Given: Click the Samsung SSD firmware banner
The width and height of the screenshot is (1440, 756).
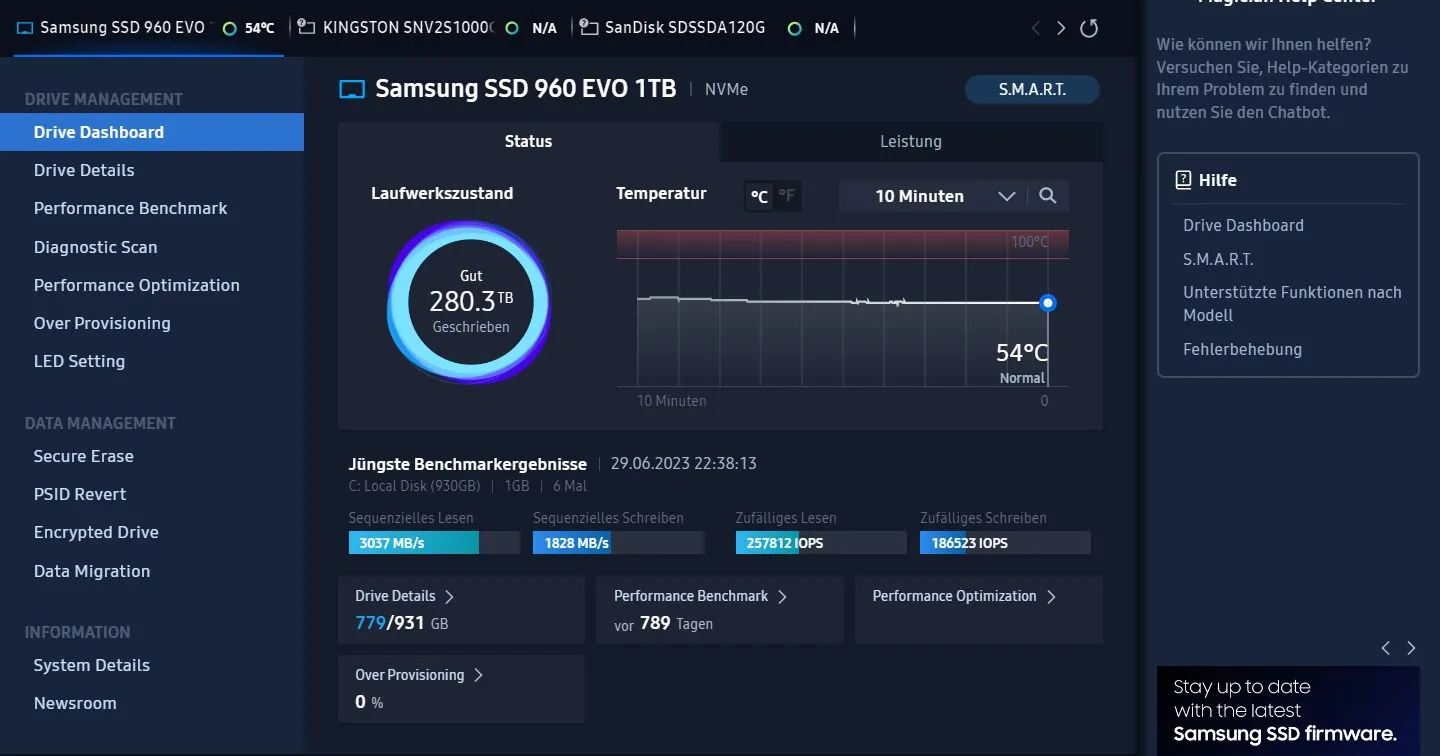Looking at the screenshot, I should click(1288, 711).
